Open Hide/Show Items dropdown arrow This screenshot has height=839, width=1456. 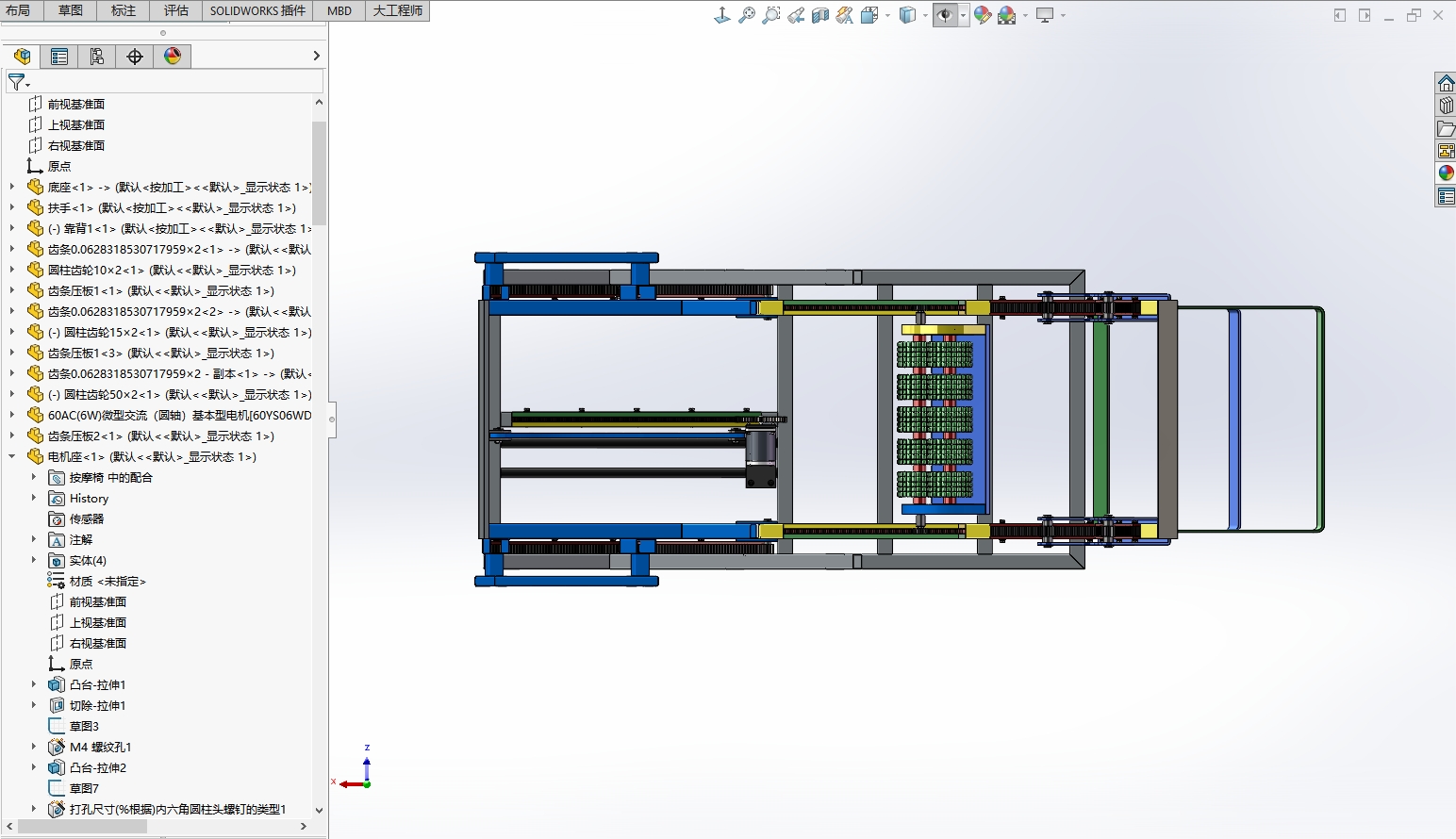tap(963, 15)
